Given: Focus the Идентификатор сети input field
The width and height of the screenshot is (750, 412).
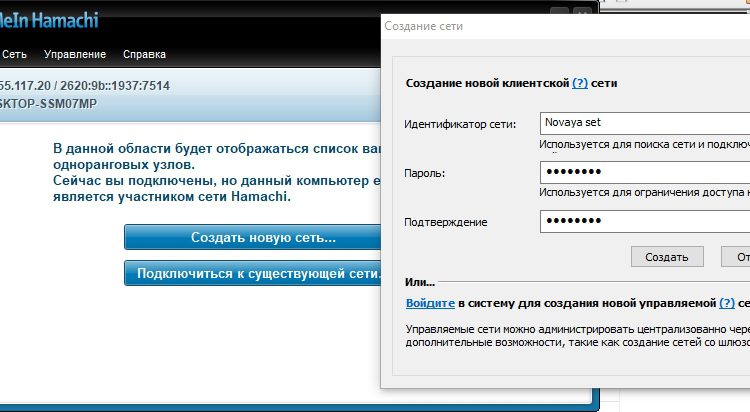Looking at the screenshot, I should point(645,123).
